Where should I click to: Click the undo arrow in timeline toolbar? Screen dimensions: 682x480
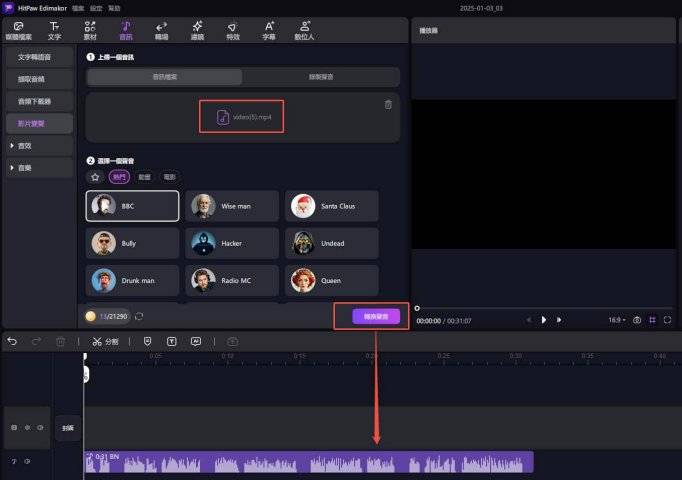[x=12, y=341]
